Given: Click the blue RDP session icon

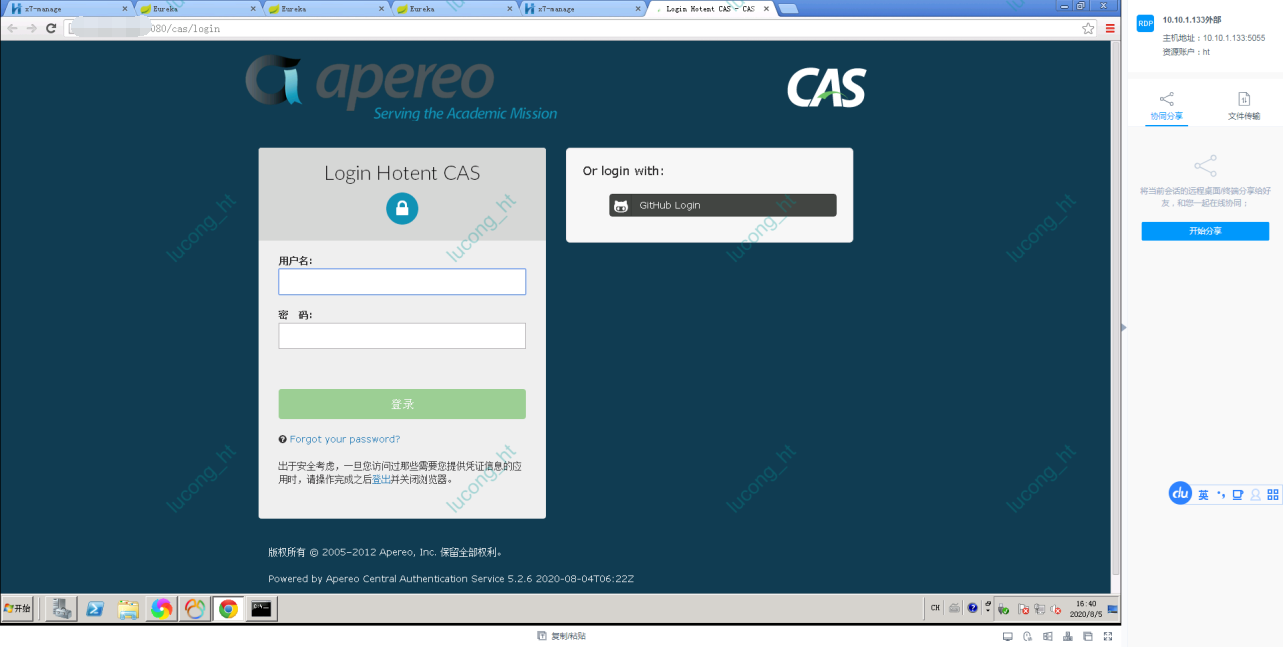Looking at the screenshot, I should tap(1145, 24).
